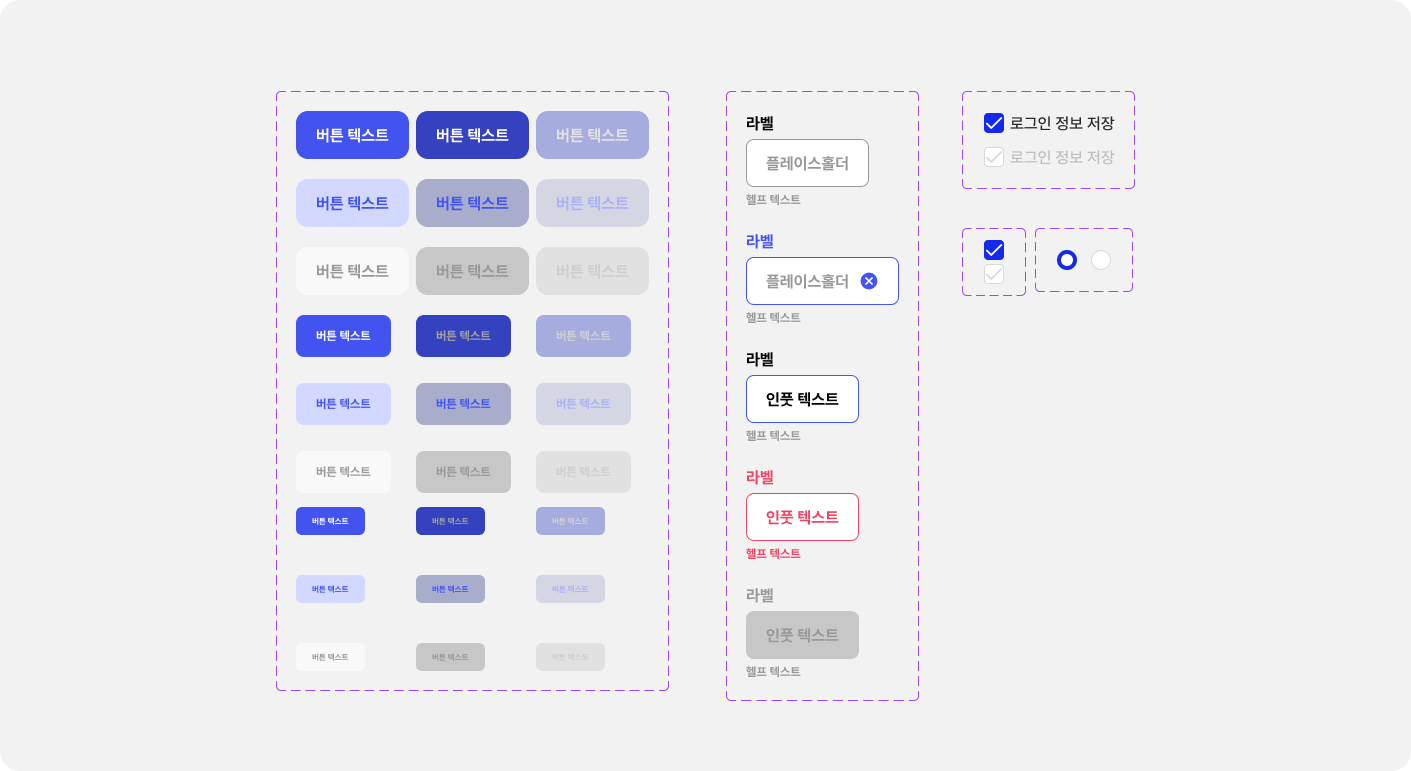
Task: Click smallest dark navy solid button
Action: [450, 521]
